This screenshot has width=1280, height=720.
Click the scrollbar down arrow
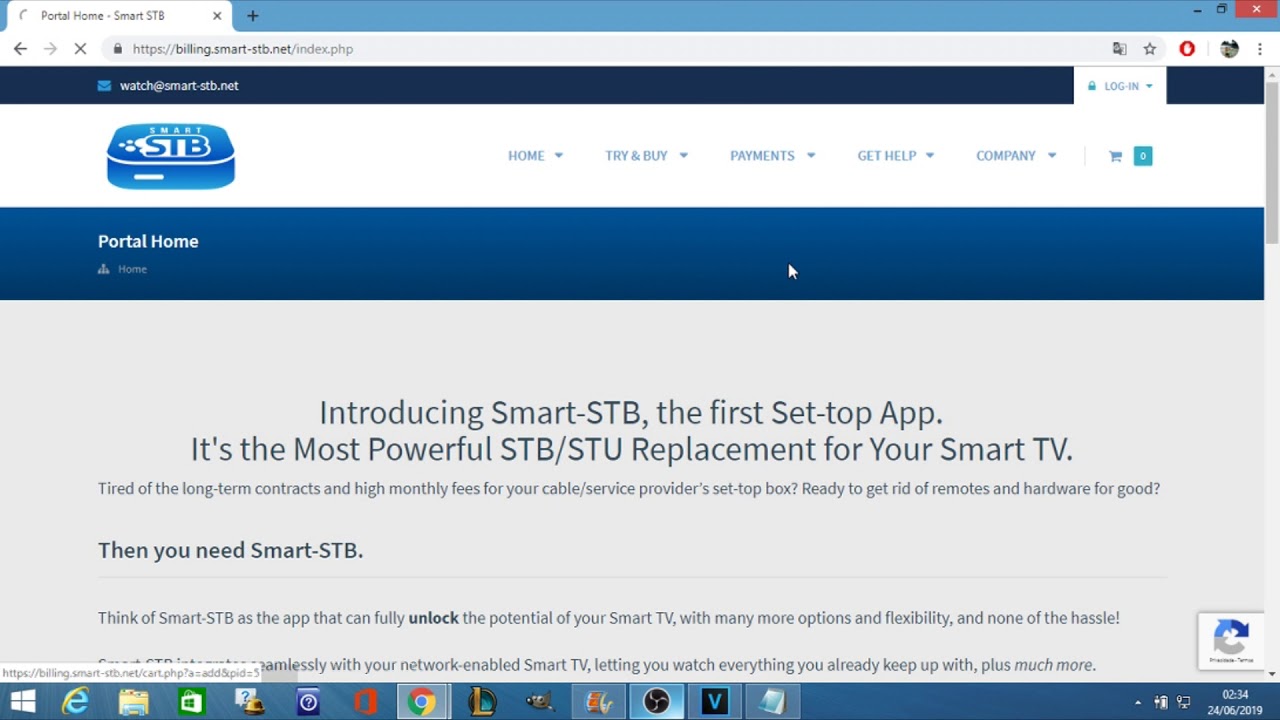tap(1272, 674)
